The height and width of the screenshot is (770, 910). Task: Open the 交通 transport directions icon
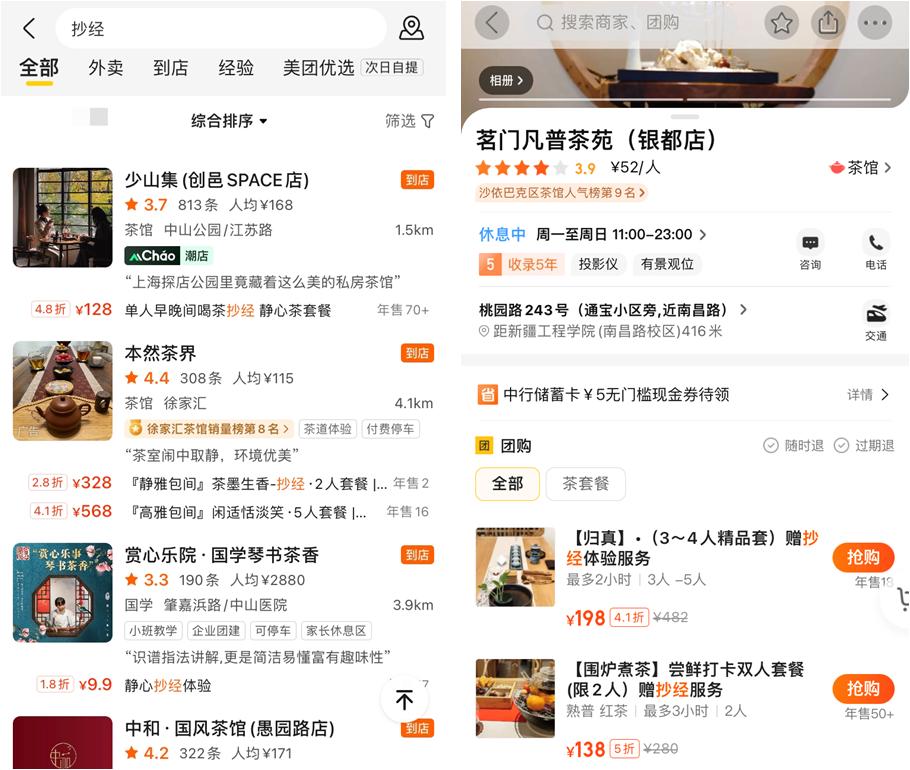[876, 314]
